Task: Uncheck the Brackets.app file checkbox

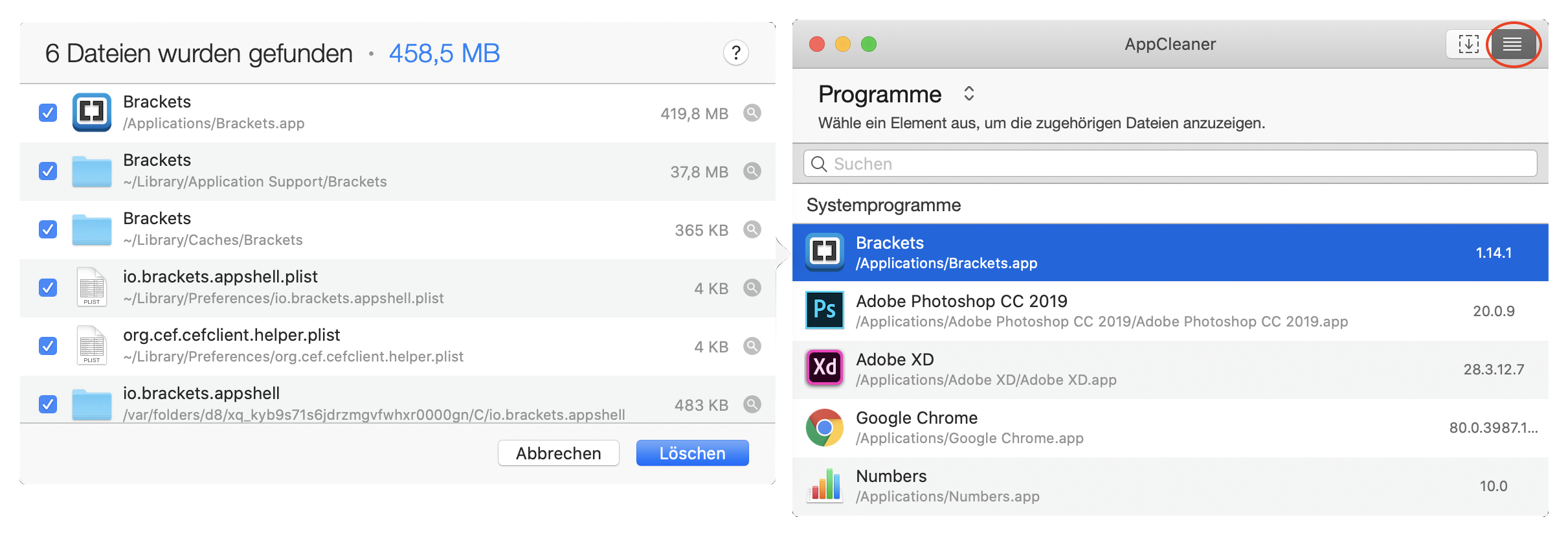Action: pyautogui.click(x=48, y=113)
